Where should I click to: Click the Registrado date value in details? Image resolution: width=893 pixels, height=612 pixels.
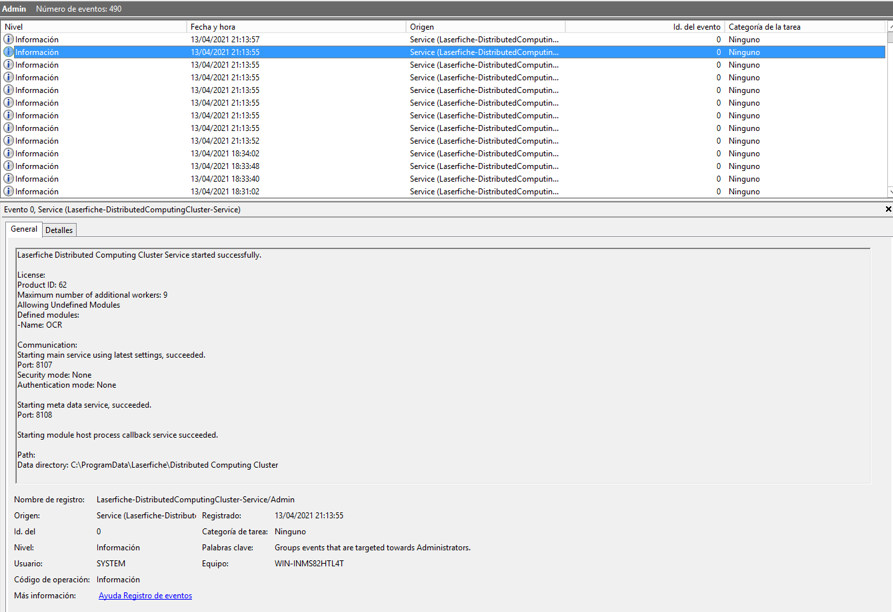click(309, 515)
